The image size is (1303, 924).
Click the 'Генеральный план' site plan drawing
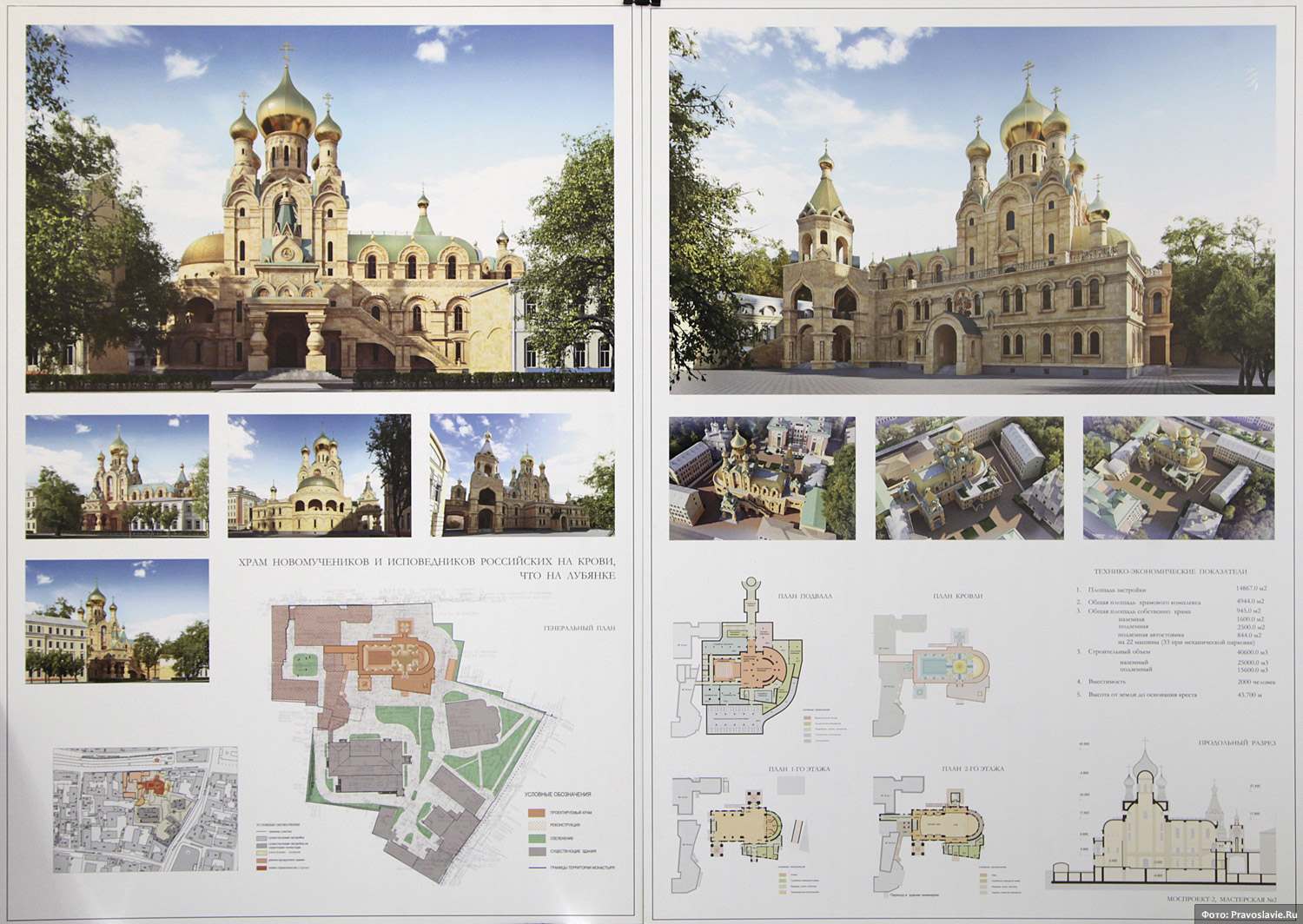(x=408, y=738)
